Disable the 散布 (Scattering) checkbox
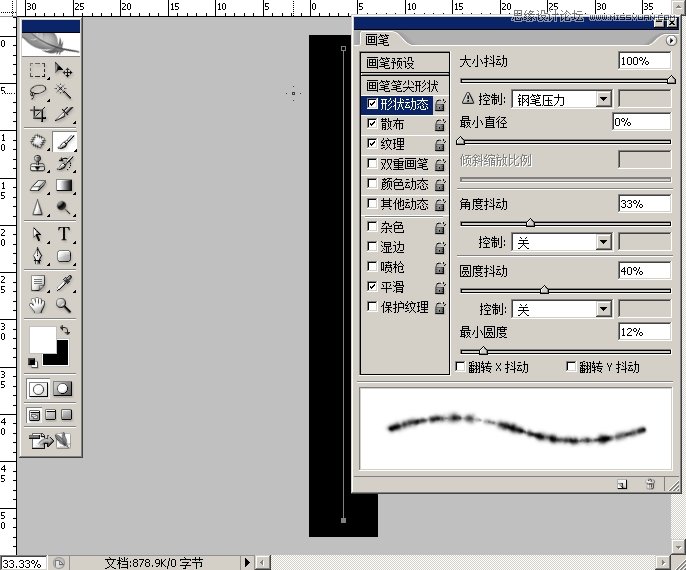The width and height of the screenshot is (686, 570). pos(373,124)
